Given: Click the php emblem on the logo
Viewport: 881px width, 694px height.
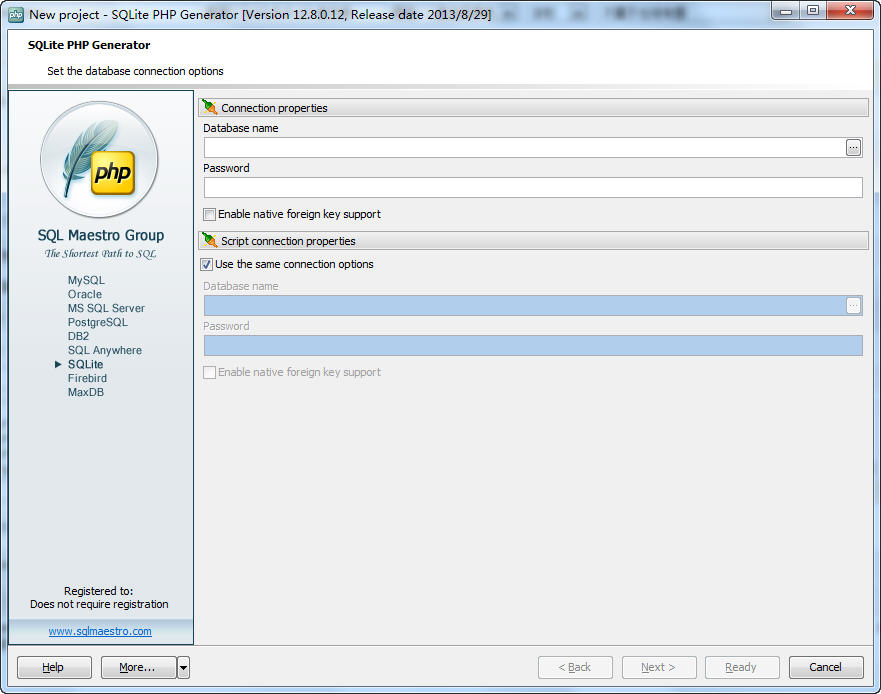Looking at the screenshot, I should (113, 173).
